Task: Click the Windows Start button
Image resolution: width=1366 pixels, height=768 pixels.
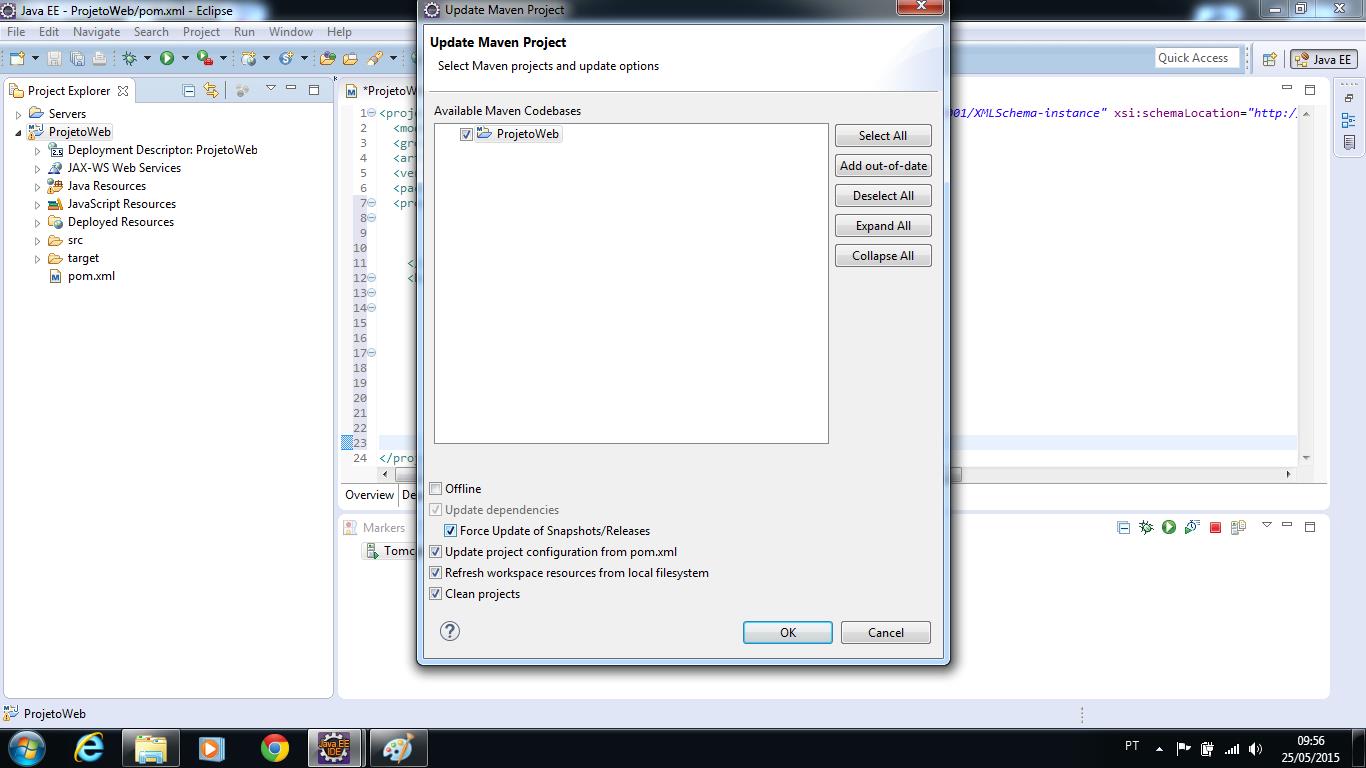Action: pos(26,747)
